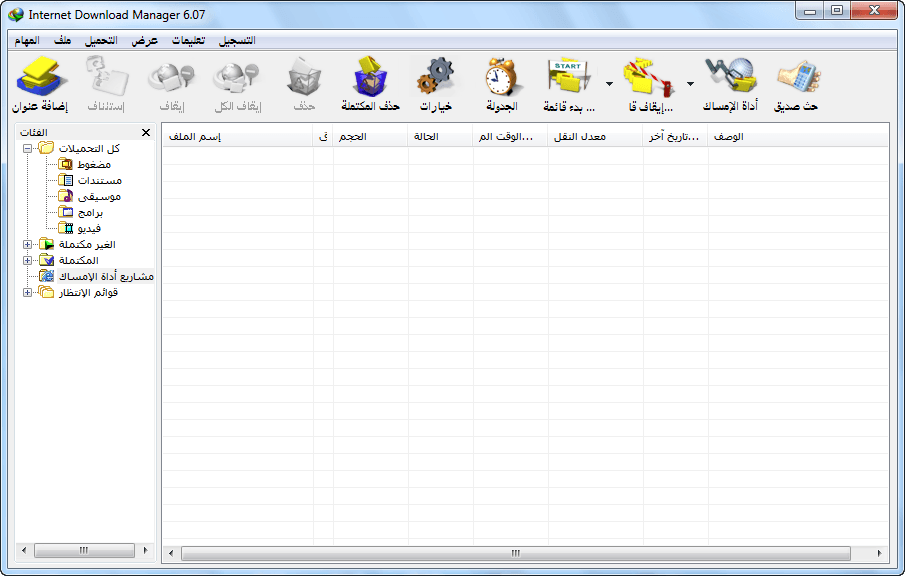Sort by Size (الحجم) column header

370,136
